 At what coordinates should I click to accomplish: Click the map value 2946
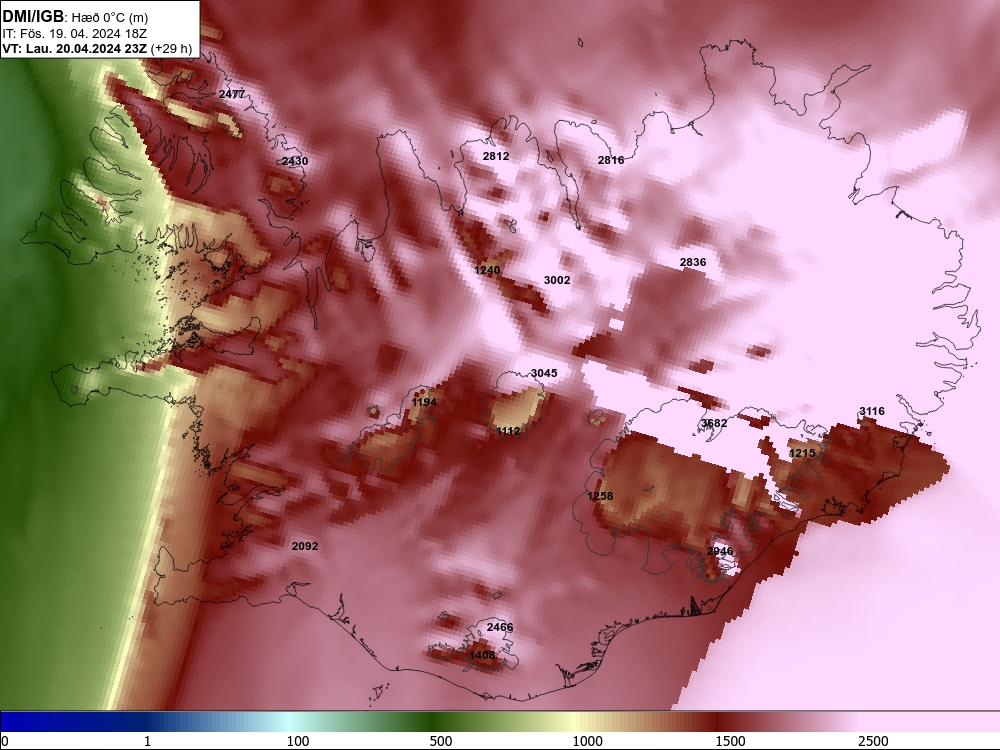coord(719,551)
